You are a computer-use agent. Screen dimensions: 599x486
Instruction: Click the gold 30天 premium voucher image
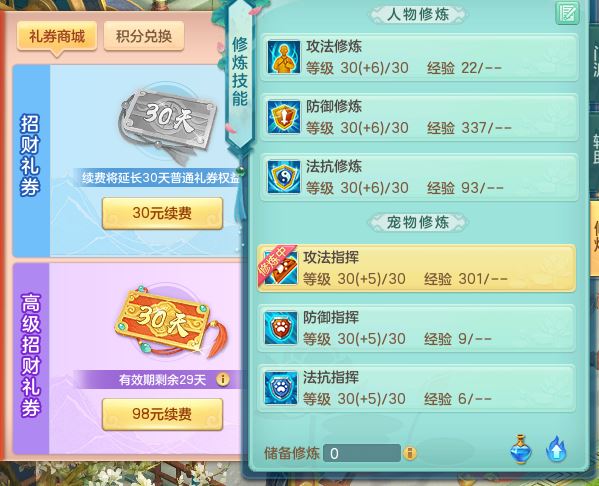170,323
